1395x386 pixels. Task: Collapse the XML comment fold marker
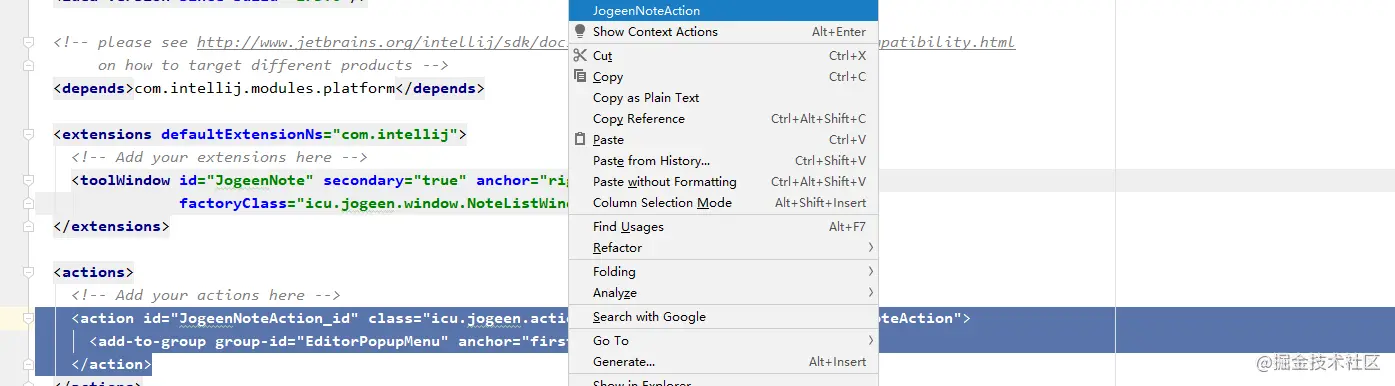pyautogui.click(x=29, y=43)
